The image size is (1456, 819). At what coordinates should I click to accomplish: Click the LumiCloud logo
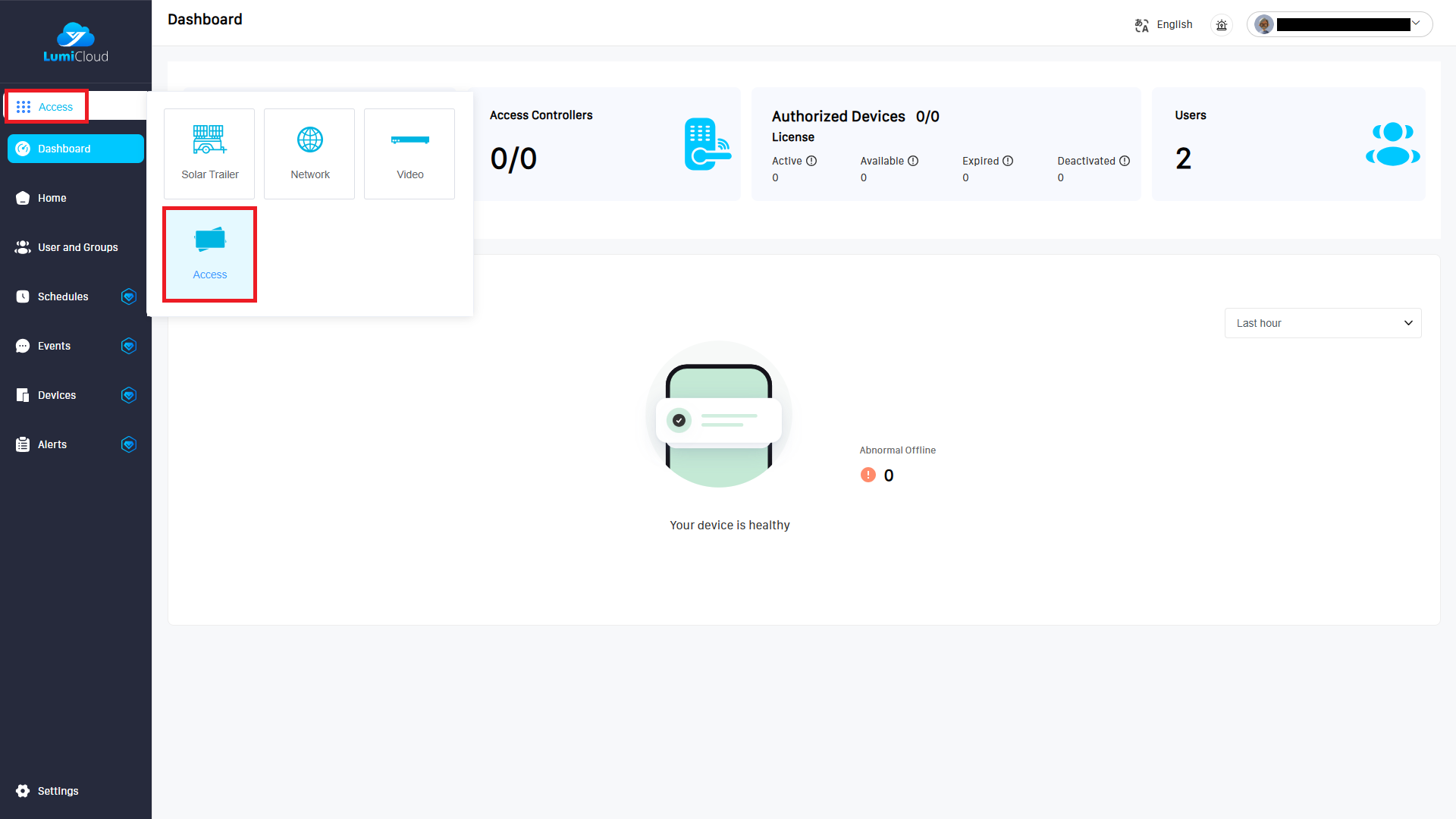pos(76,42)
